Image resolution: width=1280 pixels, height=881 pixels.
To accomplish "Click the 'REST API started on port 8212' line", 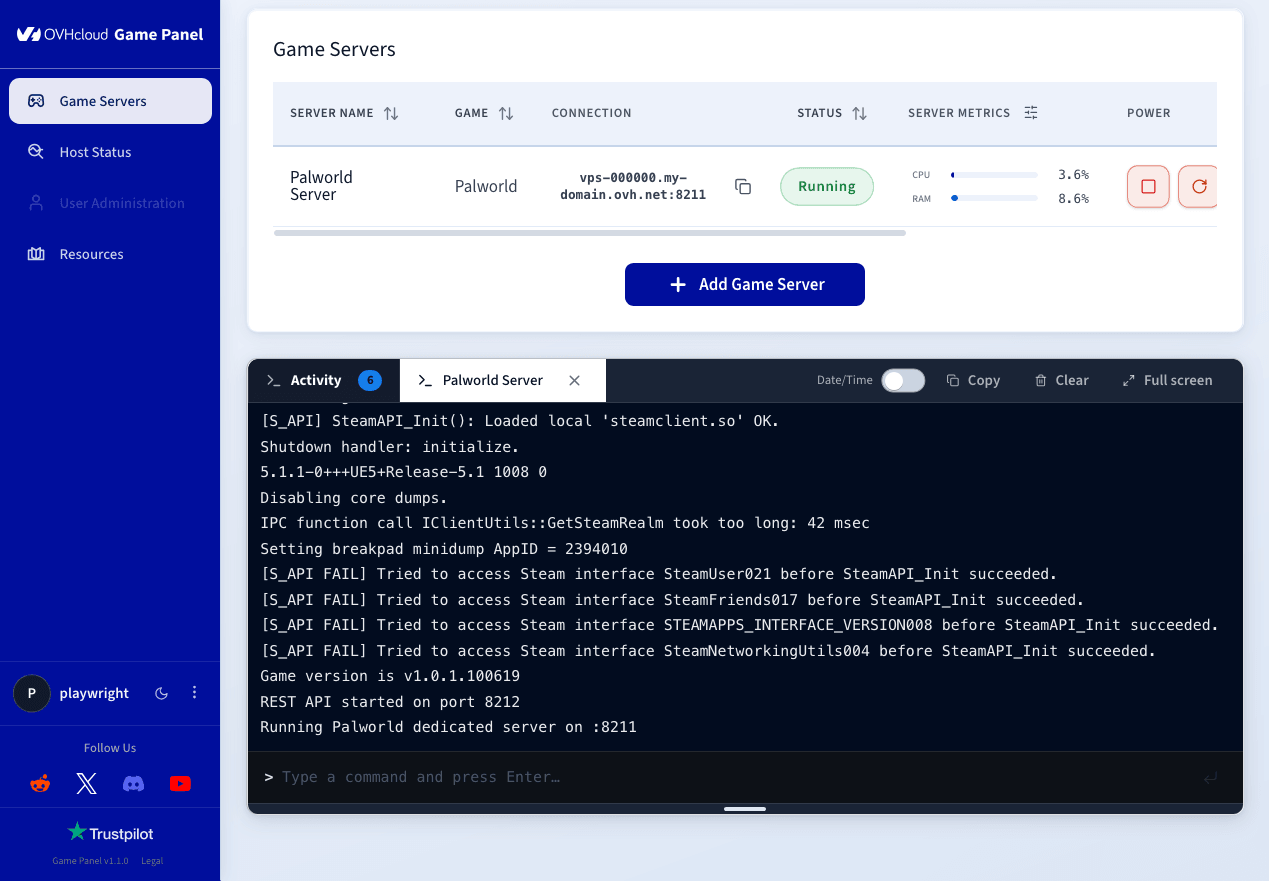I will point(390,702).
